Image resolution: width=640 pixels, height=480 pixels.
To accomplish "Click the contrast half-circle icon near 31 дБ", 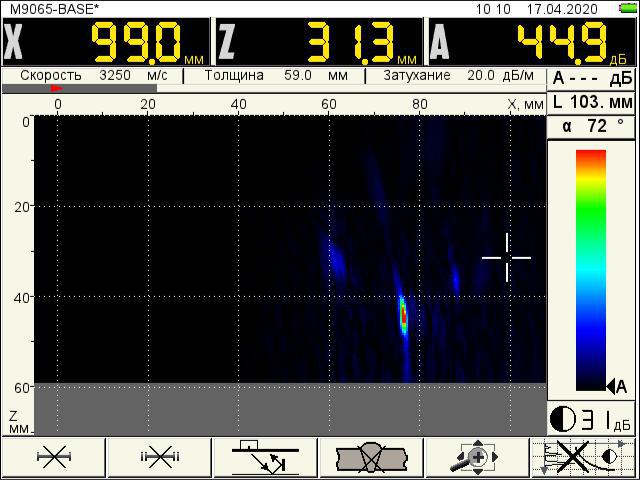I will 563,420.
